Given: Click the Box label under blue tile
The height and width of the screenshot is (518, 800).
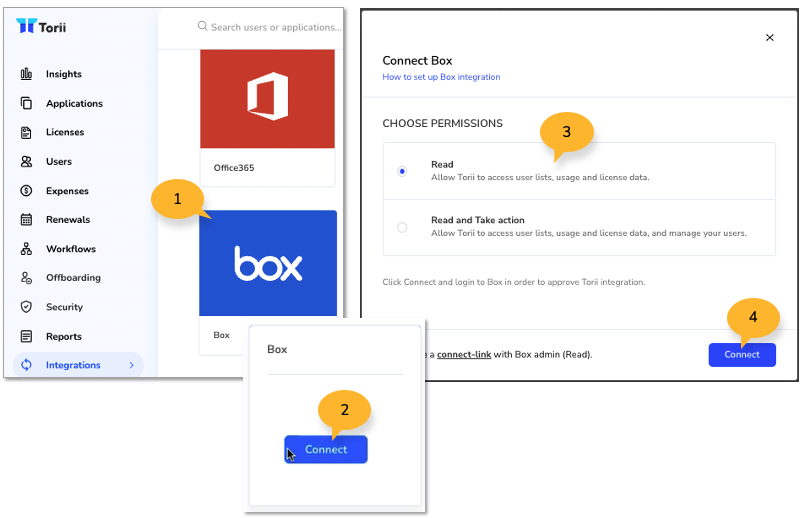Looking at the screenshot, I should pyautogui.click(x=221, y=335).
